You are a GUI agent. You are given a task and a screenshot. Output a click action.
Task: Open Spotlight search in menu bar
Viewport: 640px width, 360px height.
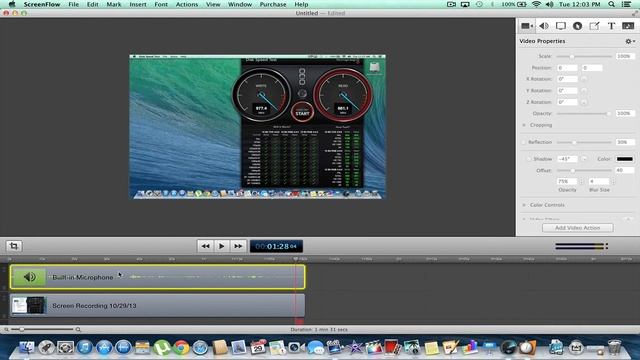click(611, 4)
